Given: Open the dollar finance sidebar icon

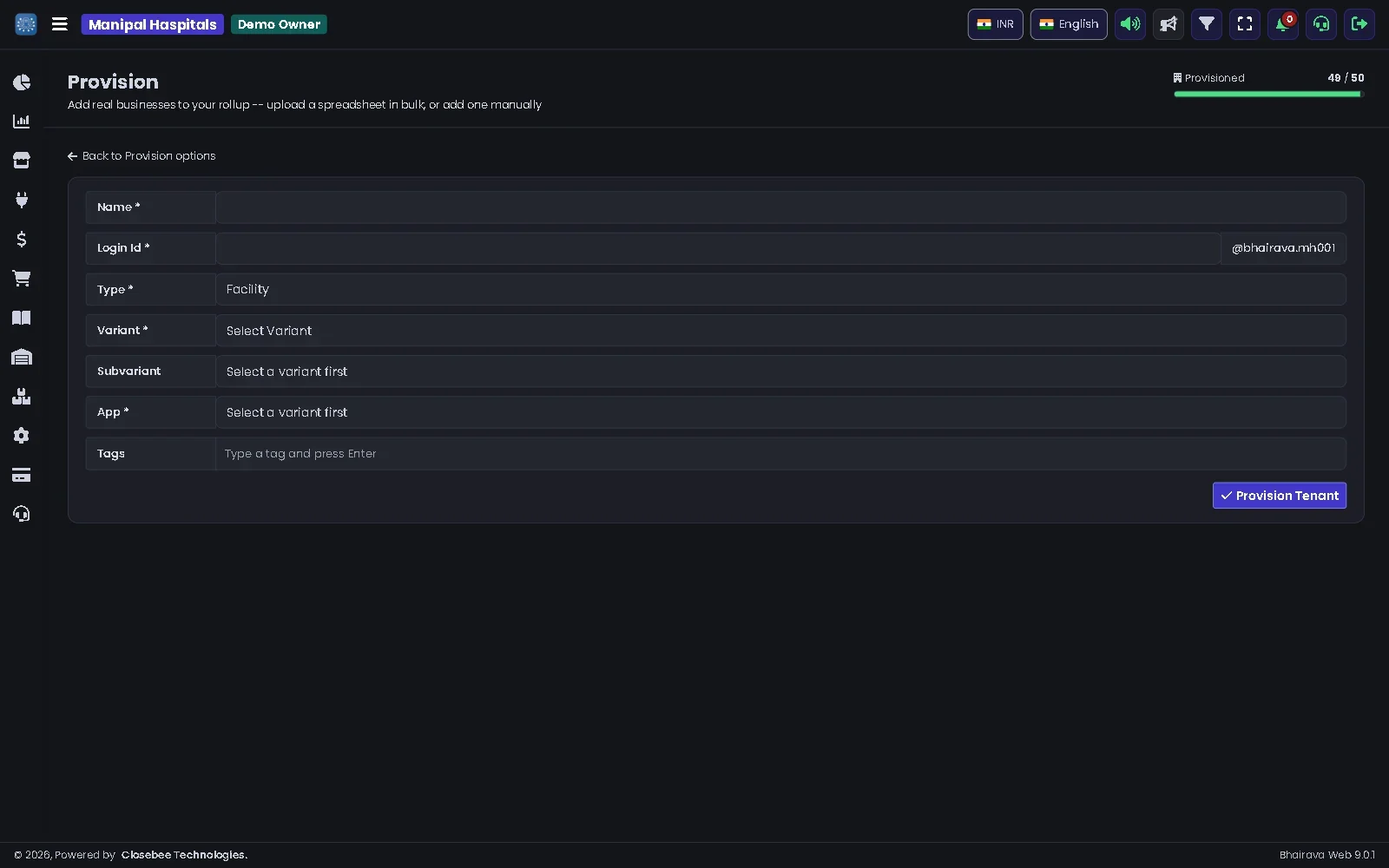Looking at the screenshot, I should click(22, 240).
